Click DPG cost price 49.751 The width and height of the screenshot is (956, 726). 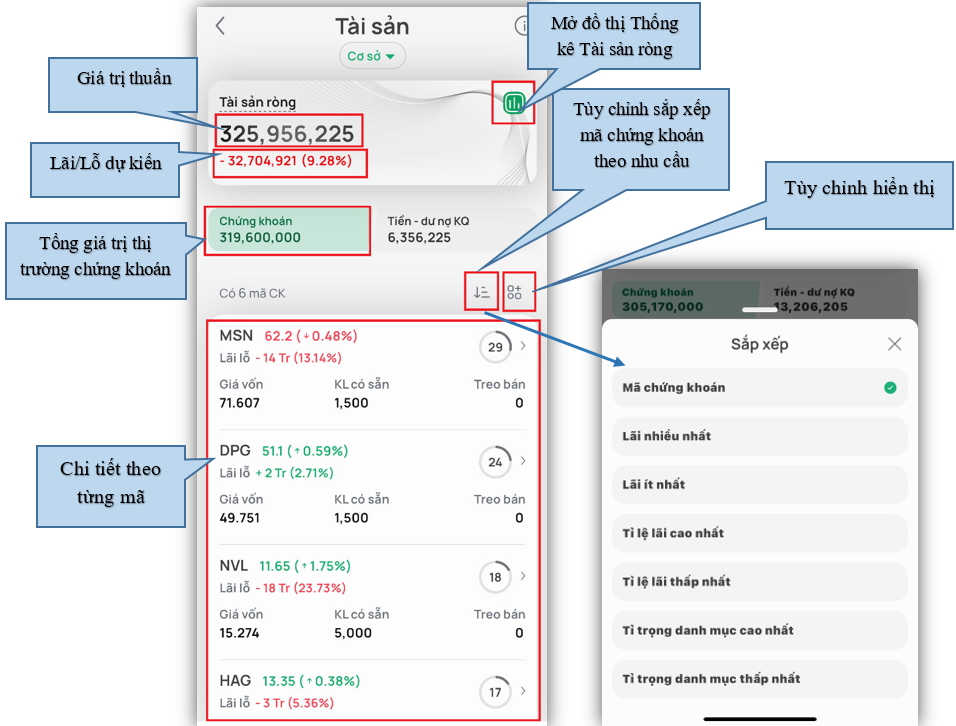pyautogui.click(x=240, y=518)
